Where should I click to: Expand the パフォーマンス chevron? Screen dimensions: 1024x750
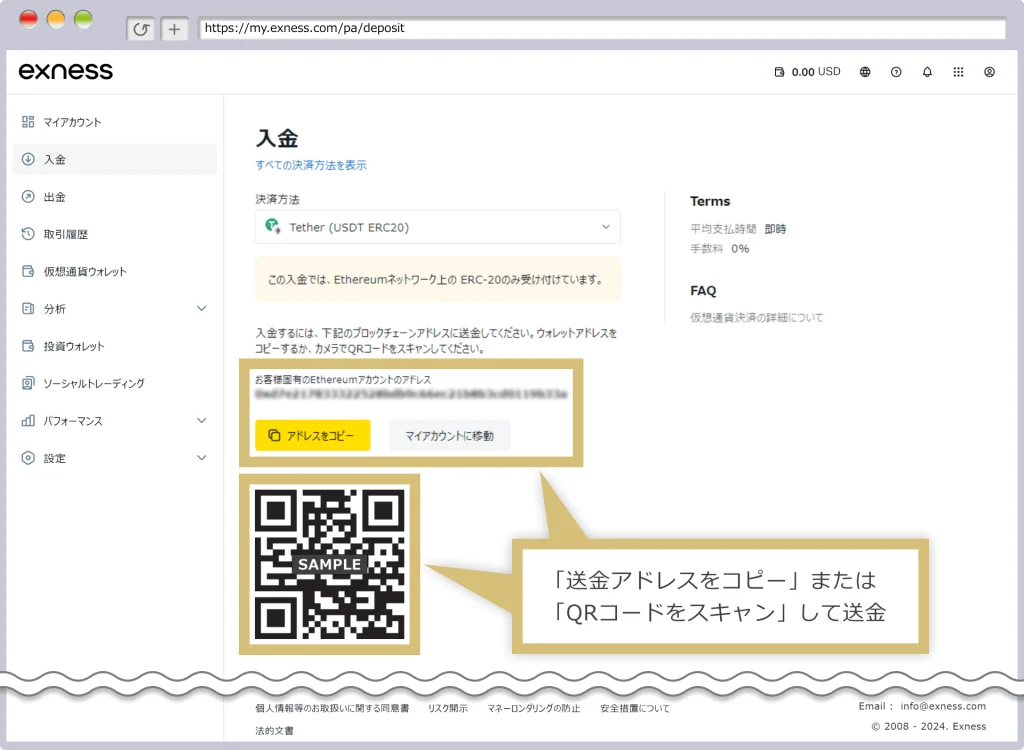[x=202, y=421]
